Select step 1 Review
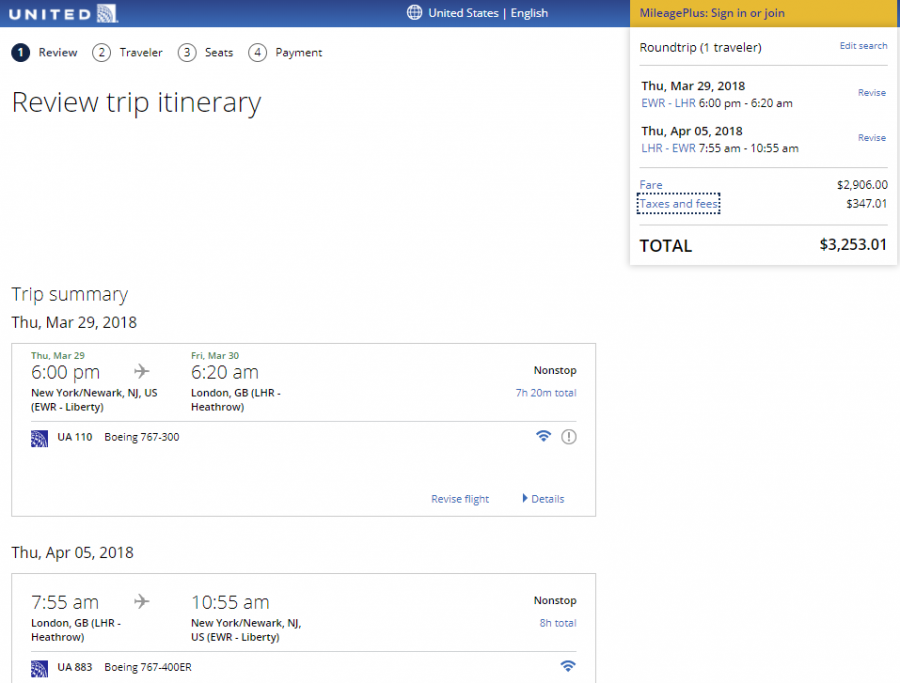 [45, 53]
